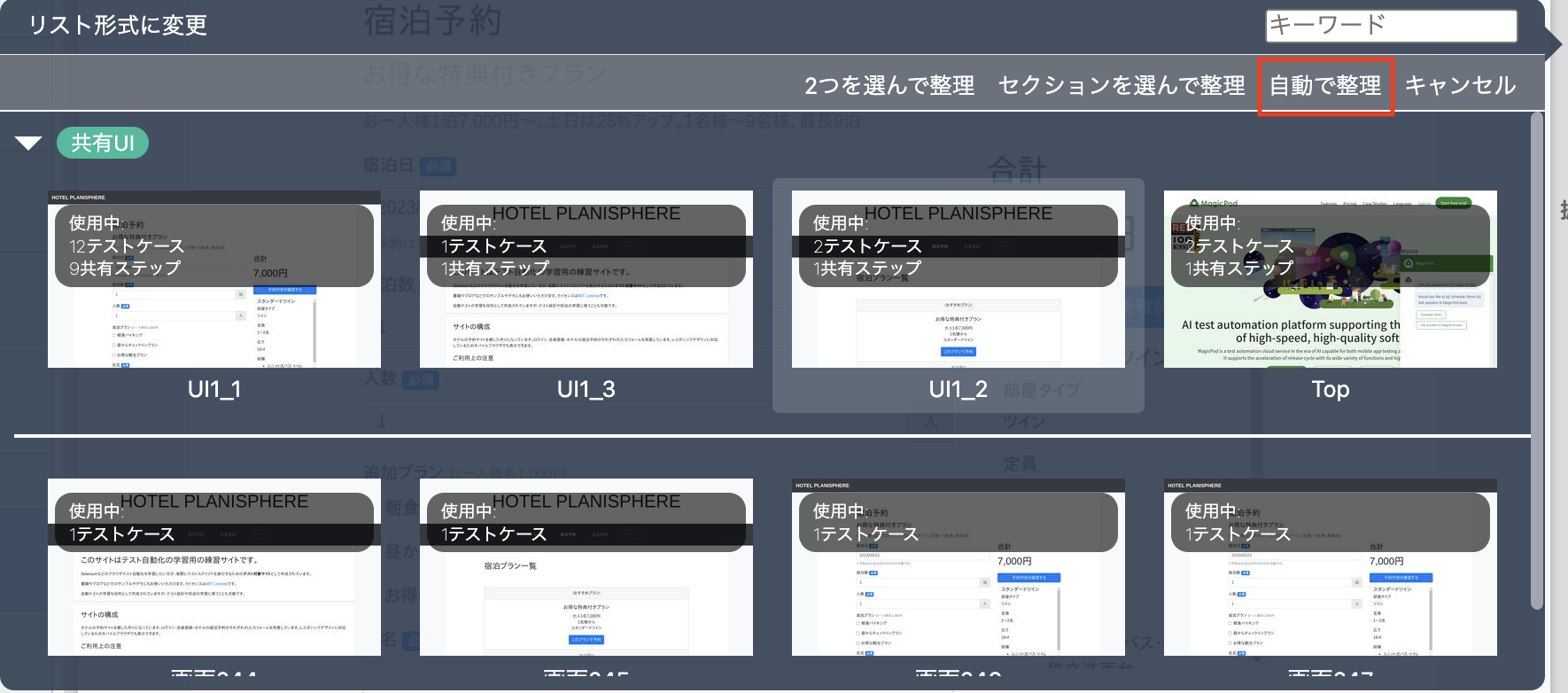1568x693 pixels.
Task: Click the 9共有ステップ usage text
Action: click(125, 268)
